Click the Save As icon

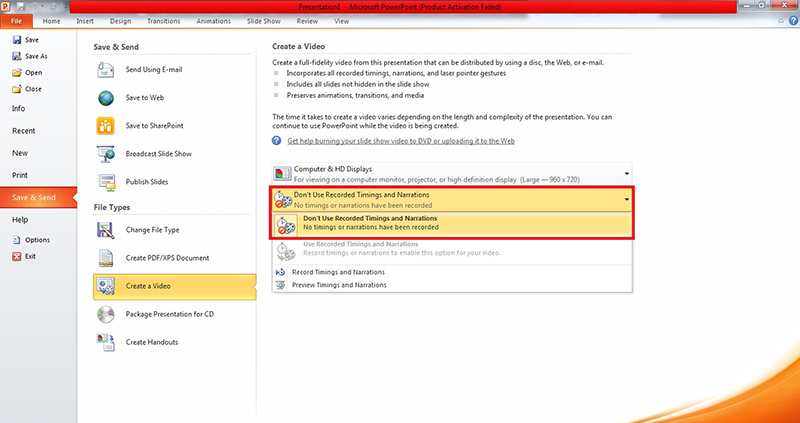click(x=17, y=56)
